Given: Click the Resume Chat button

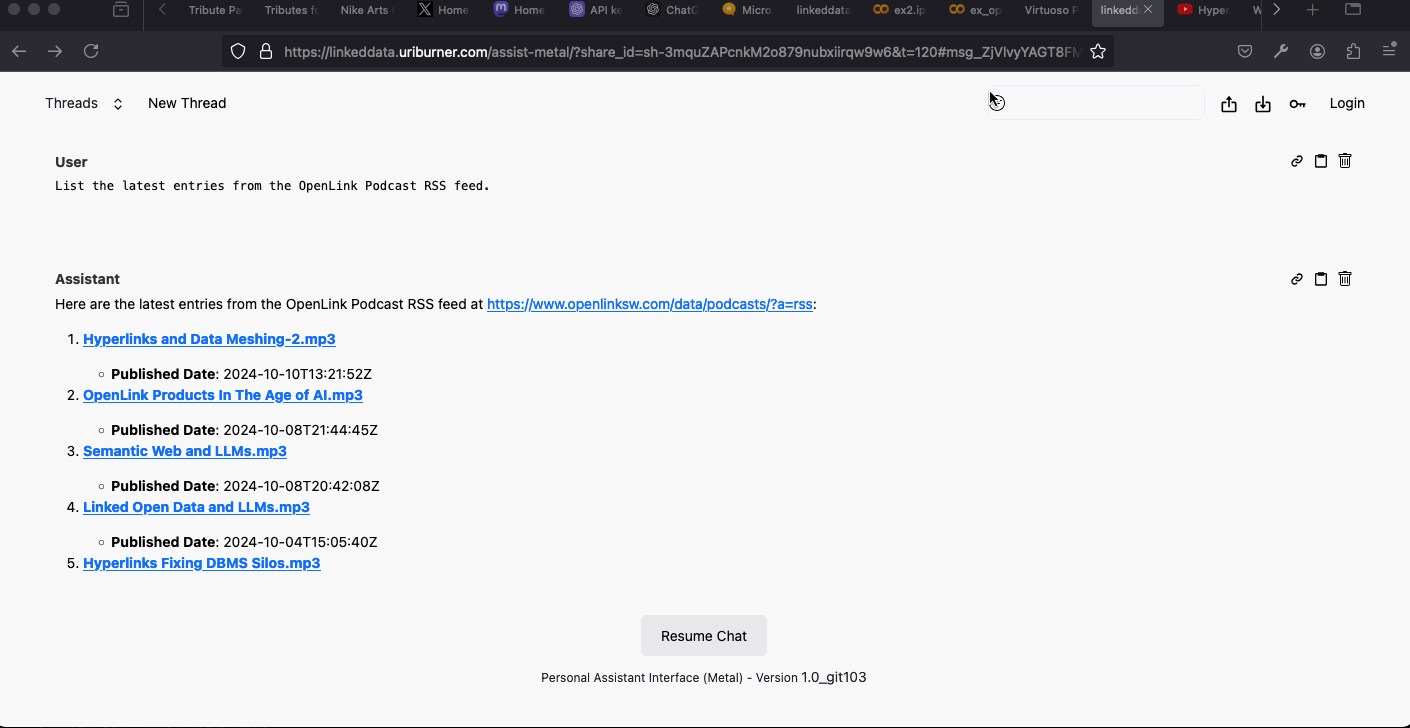Looking at the screenshot, I should click(x=704, y=636).
